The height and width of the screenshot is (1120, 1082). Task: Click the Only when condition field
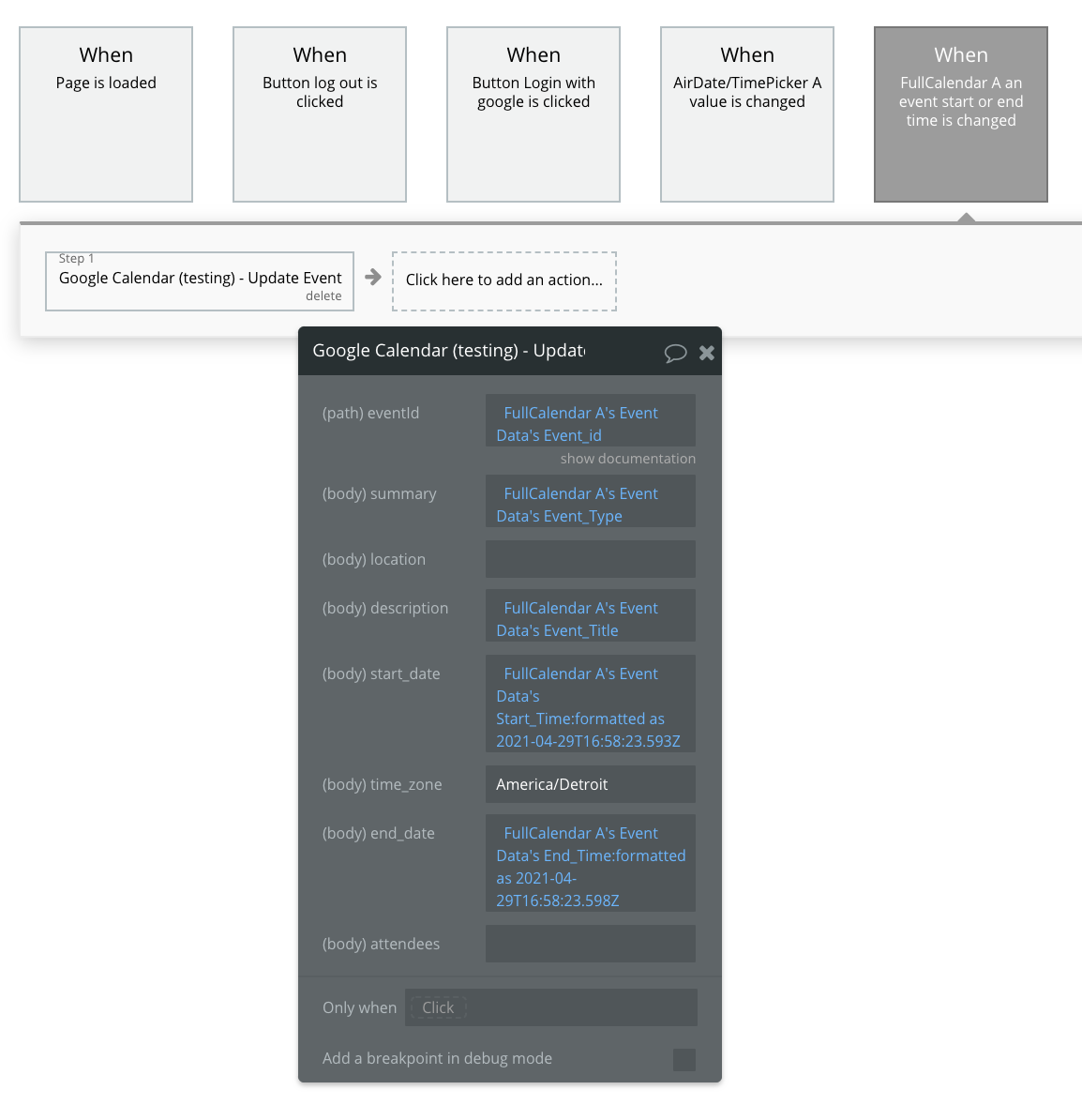[x=550, y=1007]
